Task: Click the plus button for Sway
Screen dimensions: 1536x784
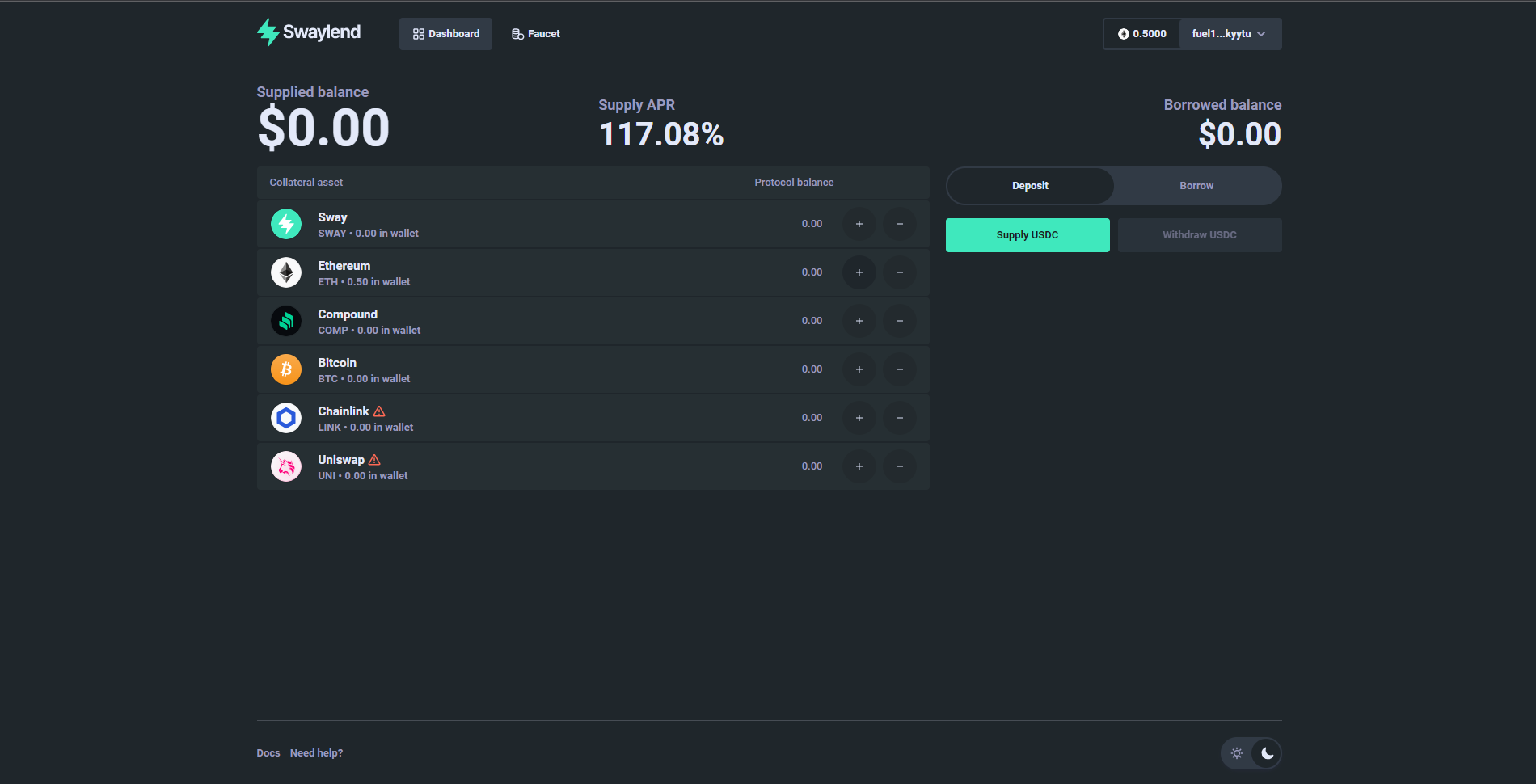Action: point(859,224)
